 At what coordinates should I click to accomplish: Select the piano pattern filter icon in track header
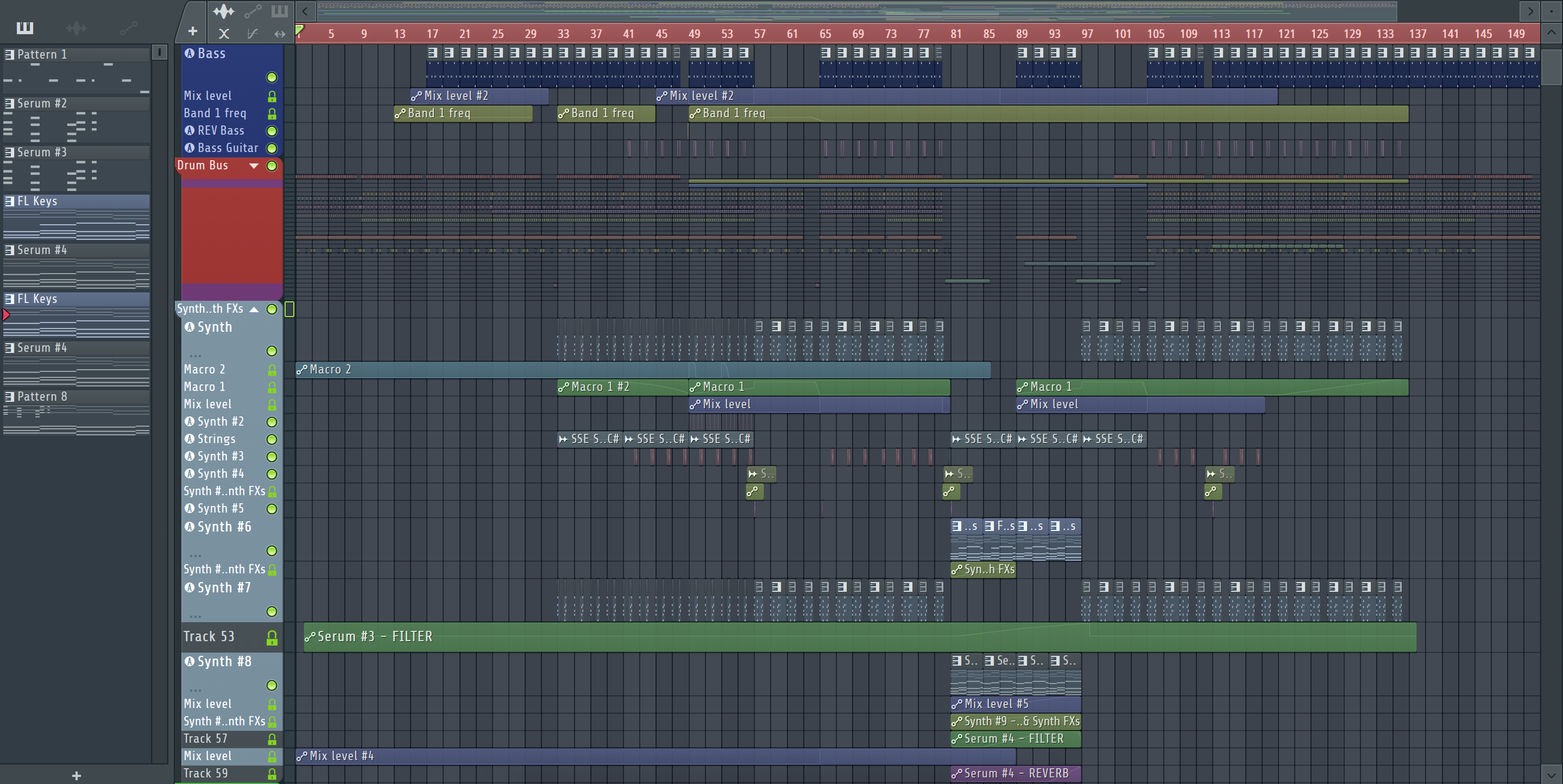[280, 11]
